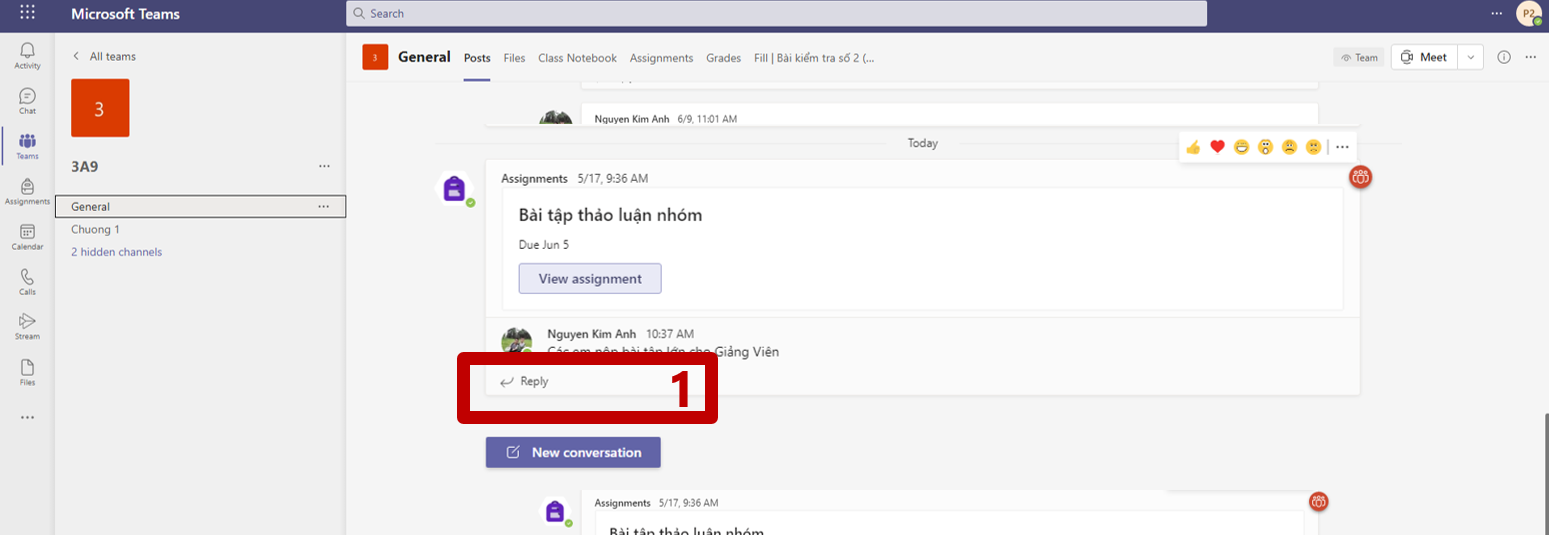Select the Chuong 1 channel
Screen dimensions: 1549x535
point(95,229)
